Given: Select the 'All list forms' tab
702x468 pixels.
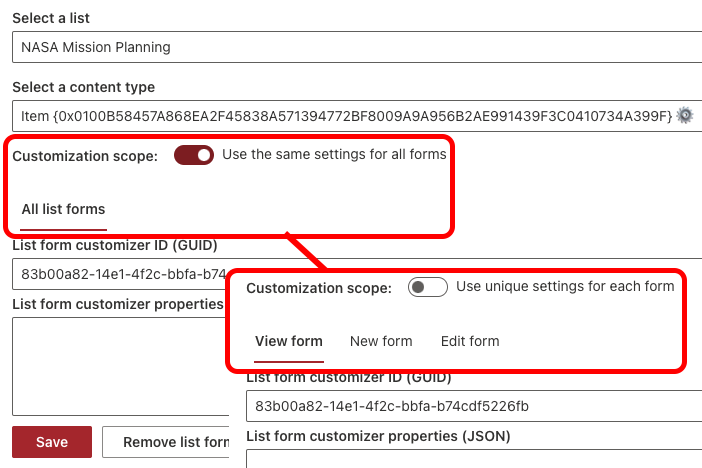Looking at the screenshot, I should point(64,210).
